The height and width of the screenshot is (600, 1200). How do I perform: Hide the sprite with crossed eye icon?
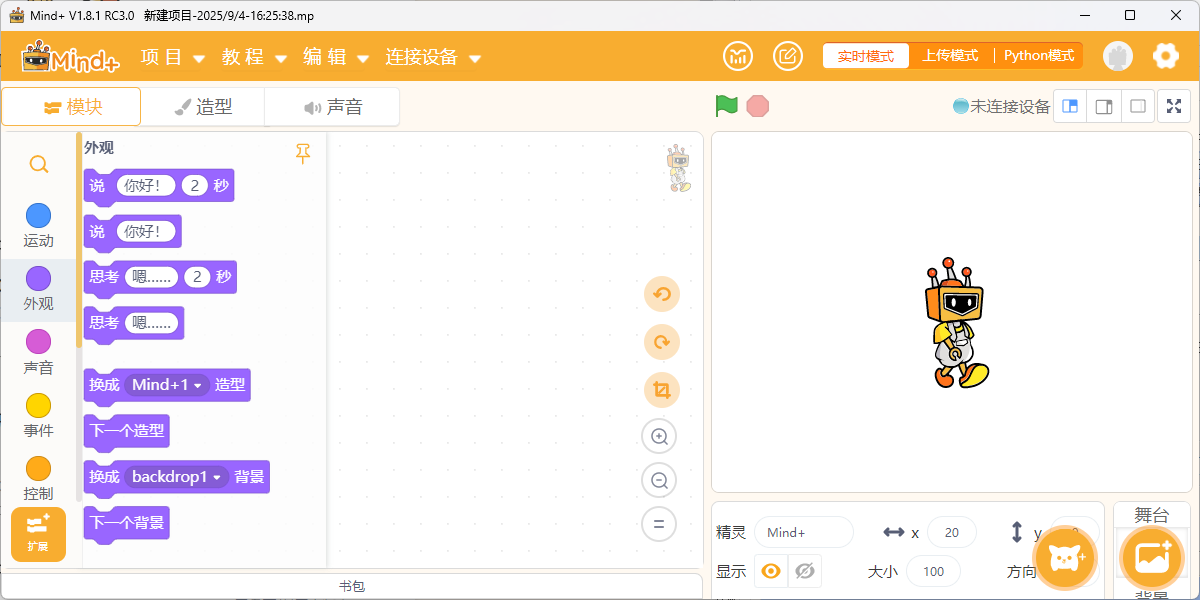pos(804,572)
